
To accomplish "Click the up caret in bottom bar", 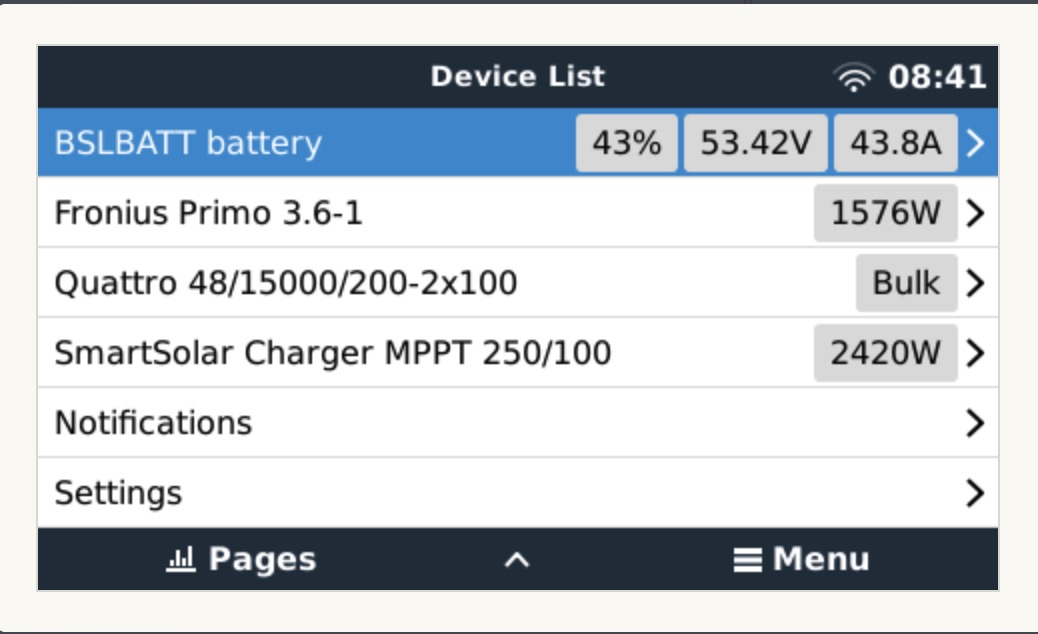I will [516, 560].
